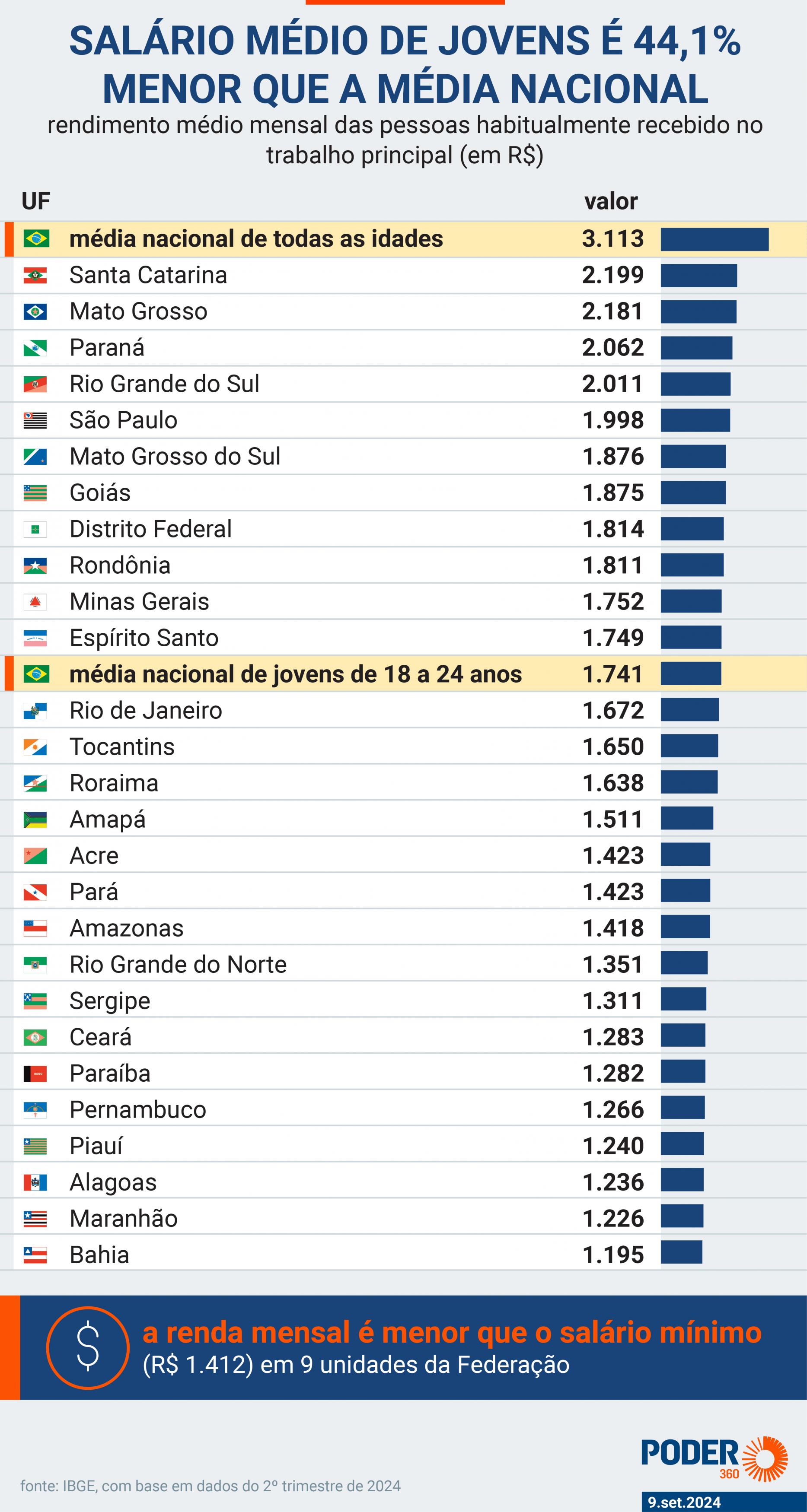The height and width of the screenshot is (1512, 807).
Task: Click the Poder360 logo
Action: [x=714, y=1458]
